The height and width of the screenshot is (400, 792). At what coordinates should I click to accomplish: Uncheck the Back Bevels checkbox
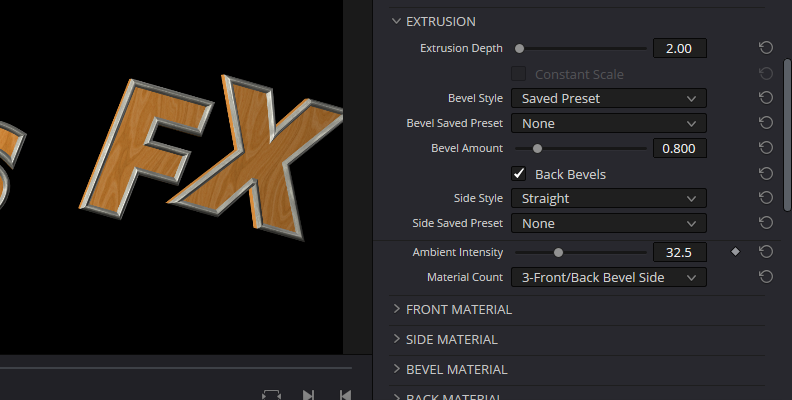(x=519, y=174)
